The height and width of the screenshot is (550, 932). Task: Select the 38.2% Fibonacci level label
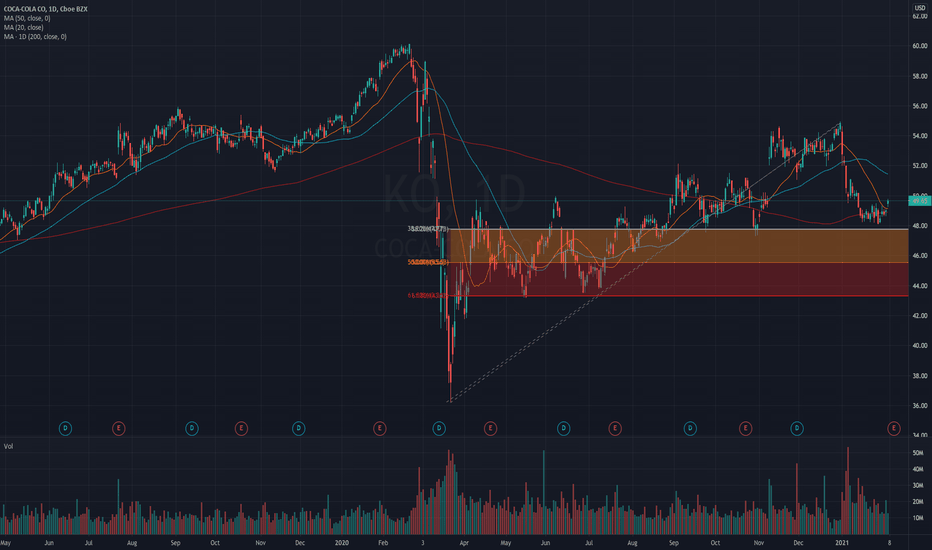click(428, 229)
